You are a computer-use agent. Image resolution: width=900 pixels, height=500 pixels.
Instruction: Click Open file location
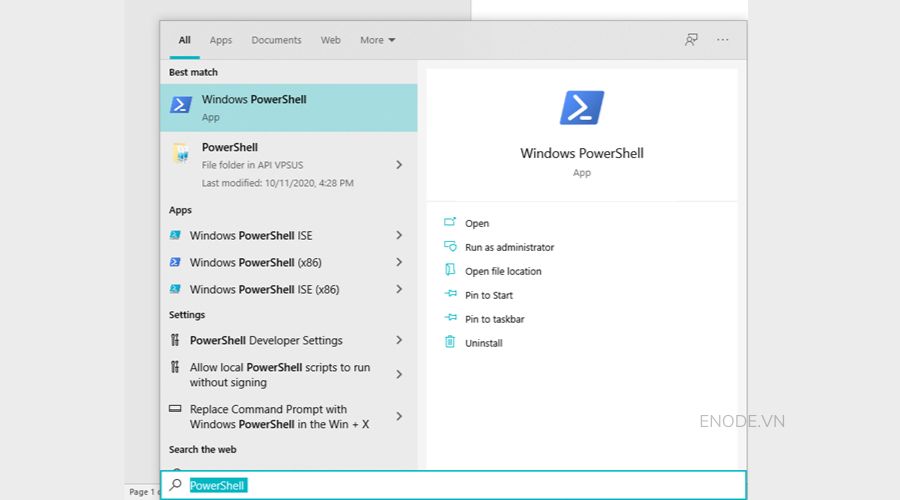tap(503, 271)
